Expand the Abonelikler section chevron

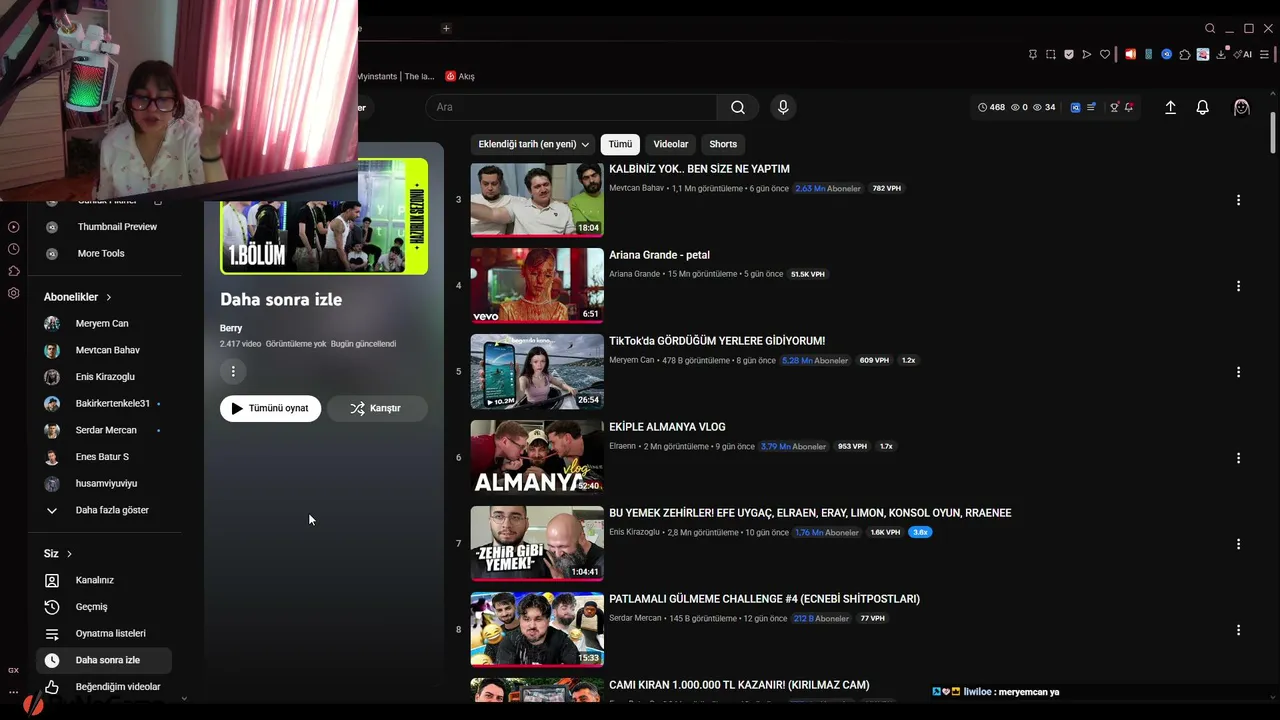109,297
